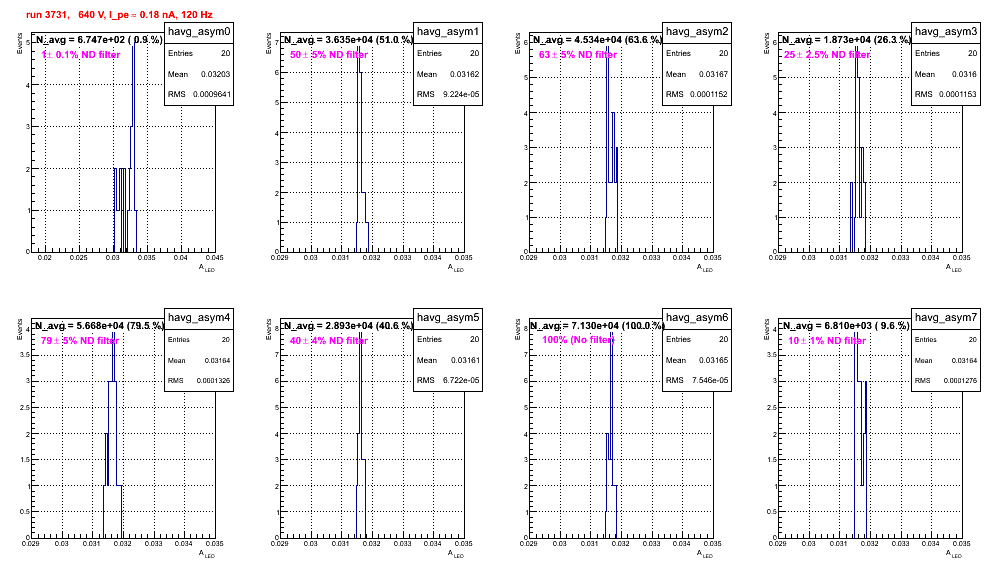This screenshot has height=572, width=996.
Task: Click the histogram peak in havg_asym1 plot
Action: pos(358,48)
